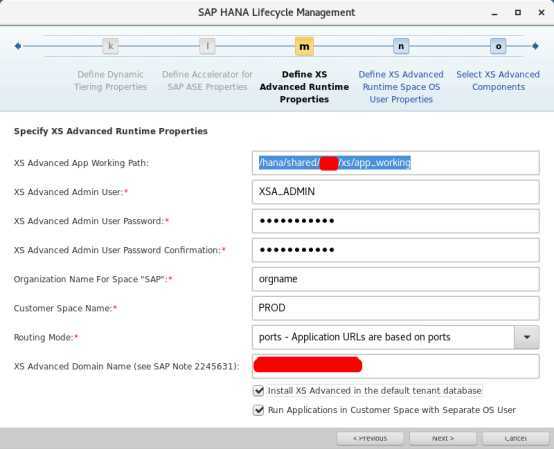Select Define XS Advanced Runtime Properties step

(304, 87)
